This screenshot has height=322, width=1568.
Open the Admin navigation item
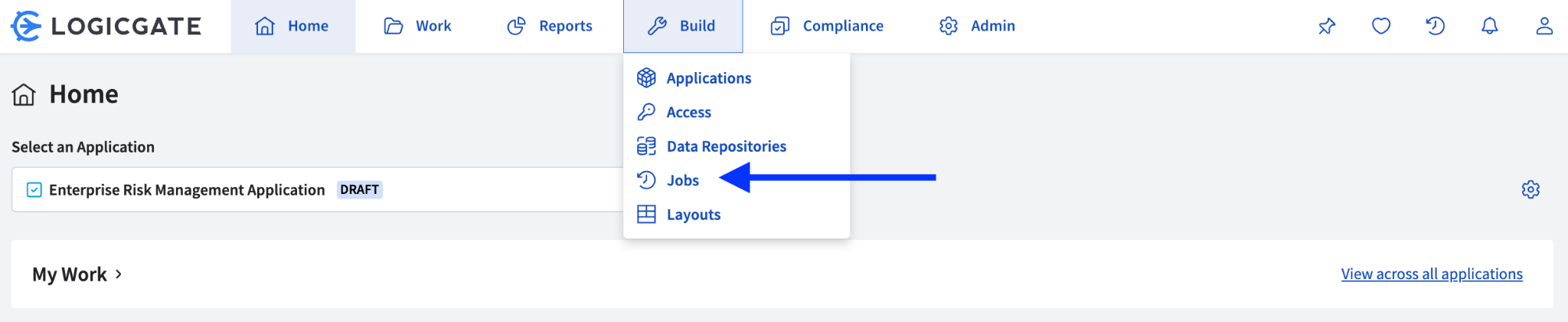977,26
